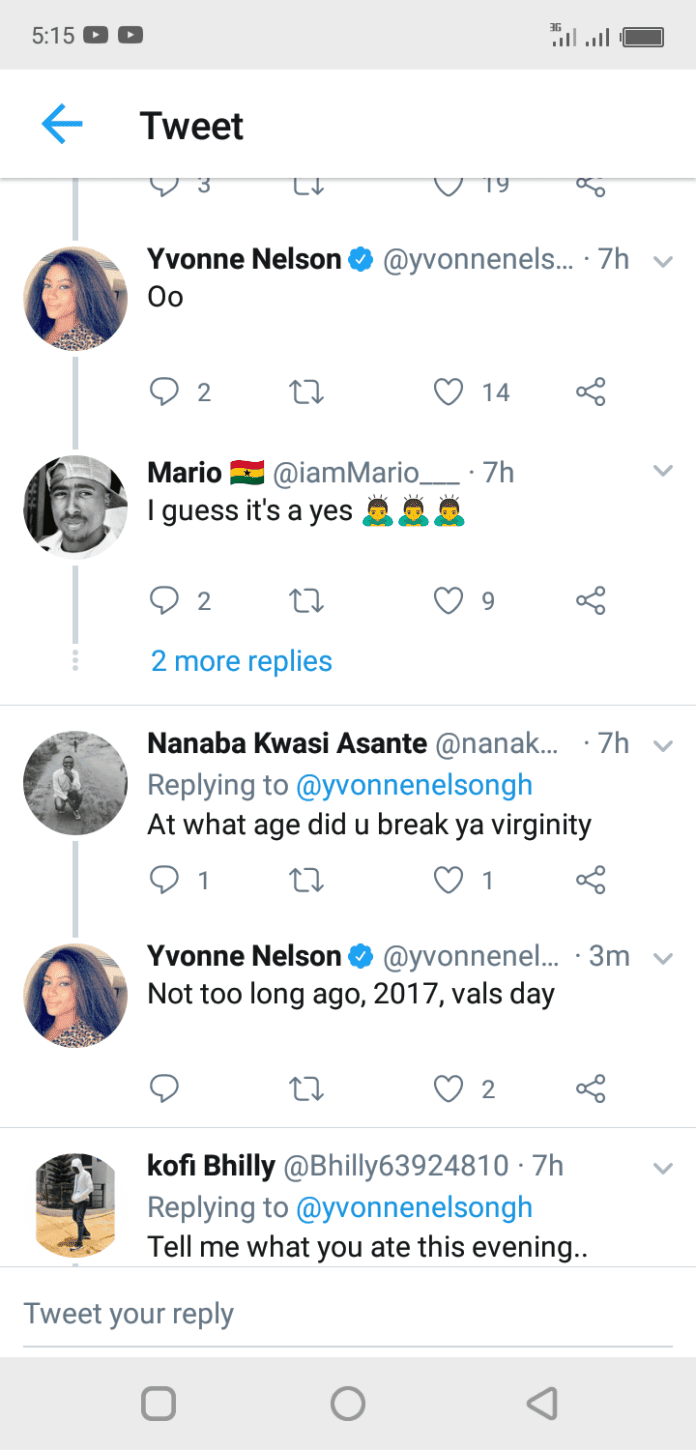
Task: Like the "Not too long ago, 2017" tweet
Action: 449,1088
